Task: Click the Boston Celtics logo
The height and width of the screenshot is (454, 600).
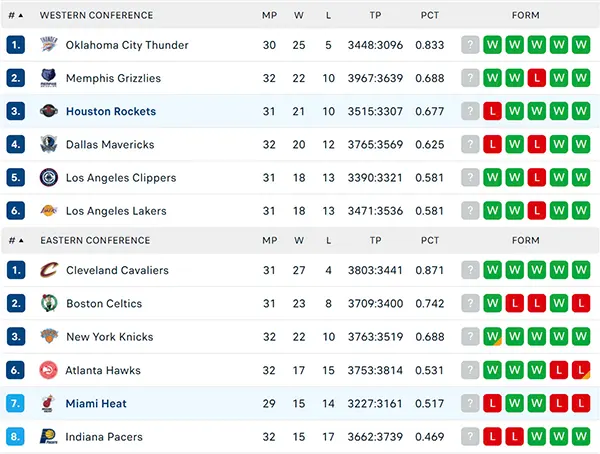Action: 49,303
